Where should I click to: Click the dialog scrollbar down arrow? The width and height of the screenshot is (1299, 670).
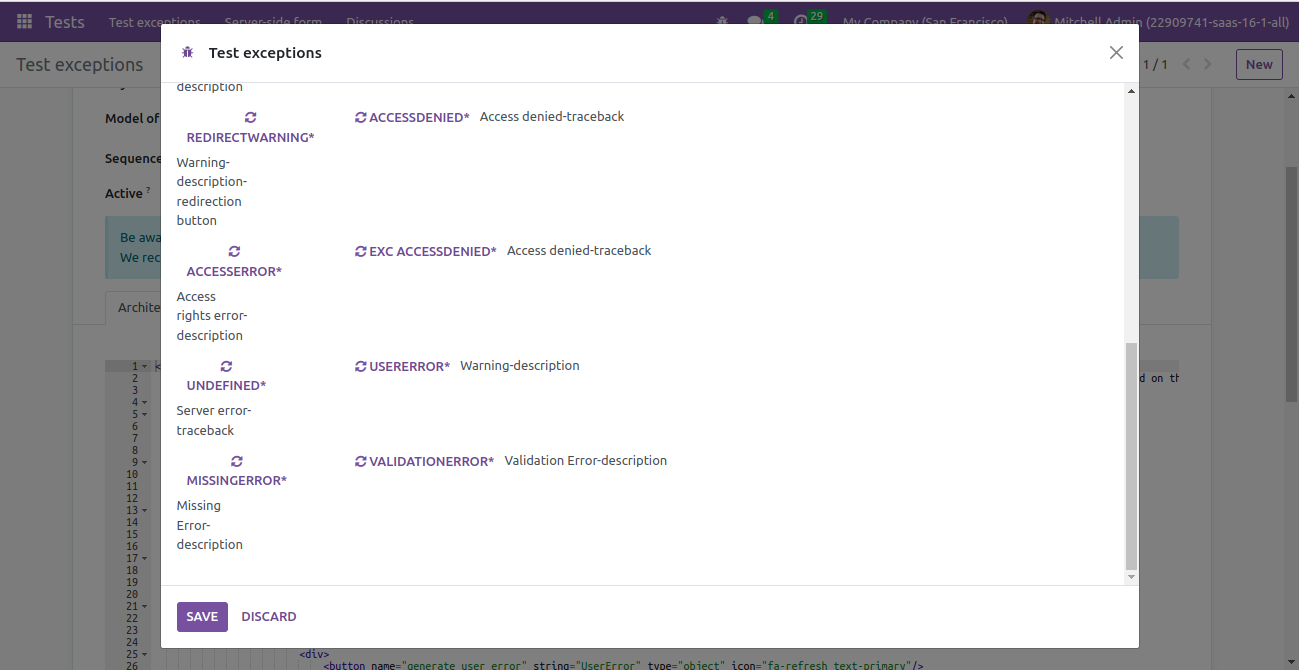1131,577
